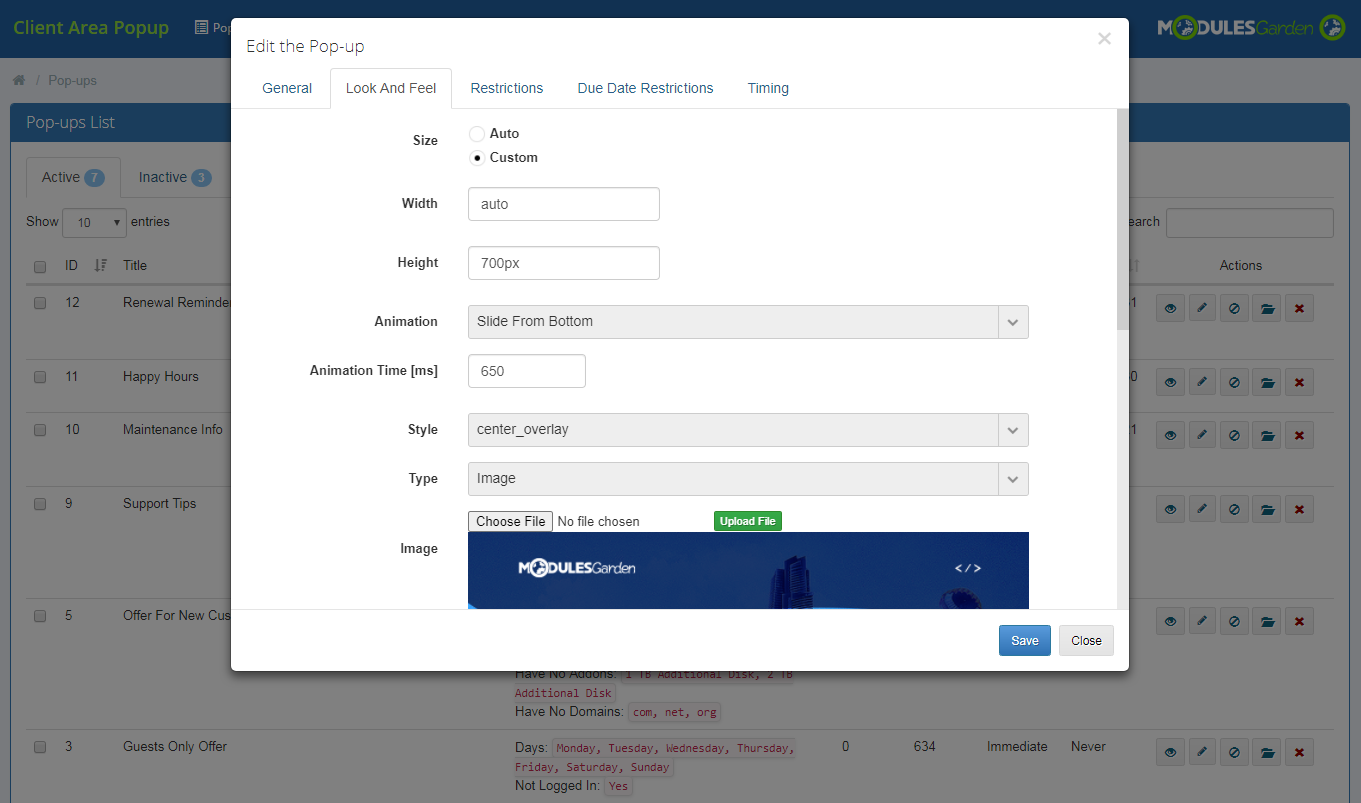Screen dimensions: 1361x803
Task: Preview the Offer For New Customers pop-up
Action: (1170, 621)
